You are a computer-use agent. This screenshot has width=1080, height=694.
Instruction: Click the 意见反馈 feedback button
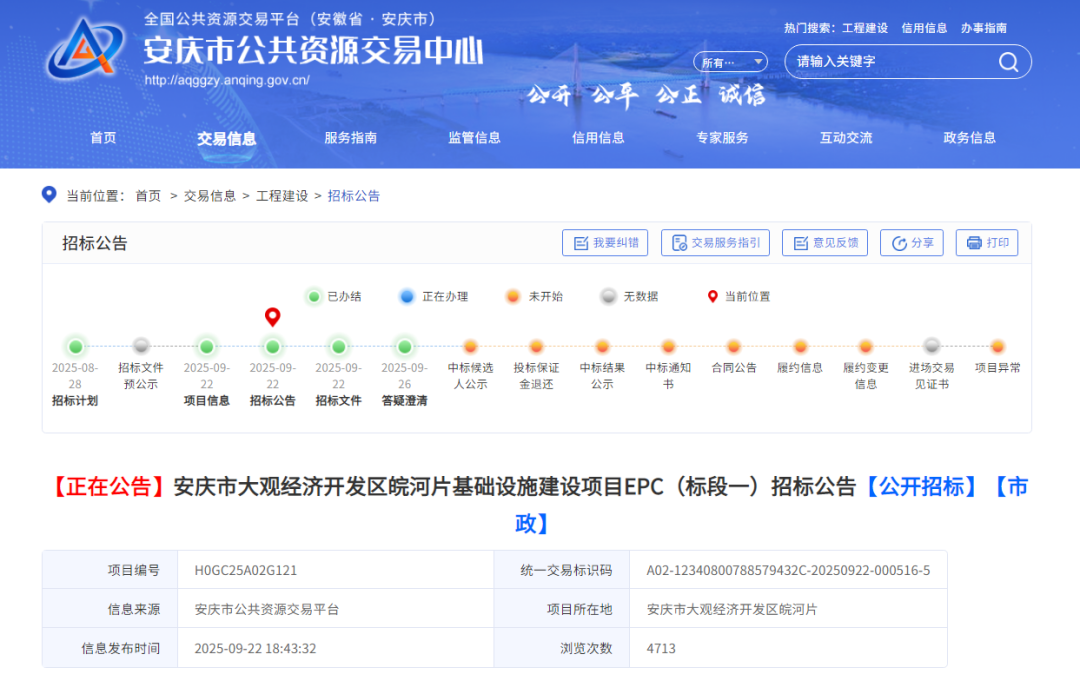(x=825, y=243)
